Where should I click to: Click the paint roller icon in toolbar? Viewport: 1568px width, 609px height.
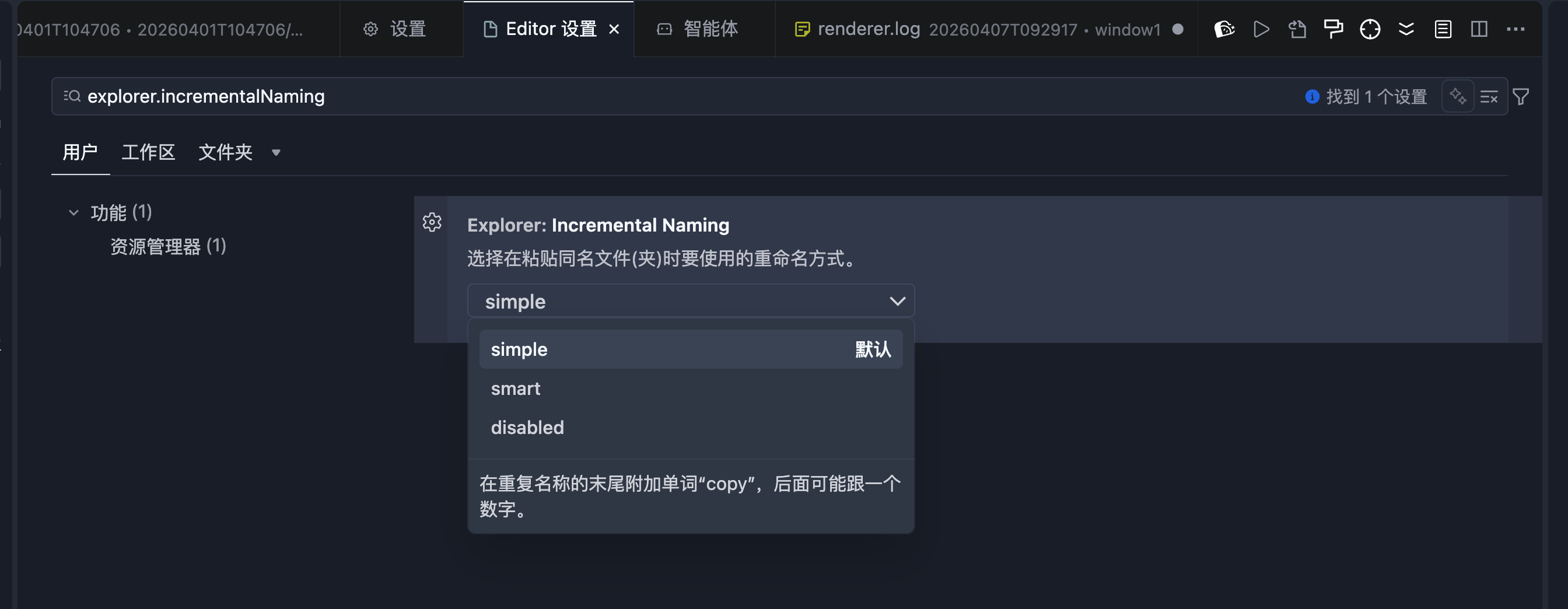pos(1333,29)
